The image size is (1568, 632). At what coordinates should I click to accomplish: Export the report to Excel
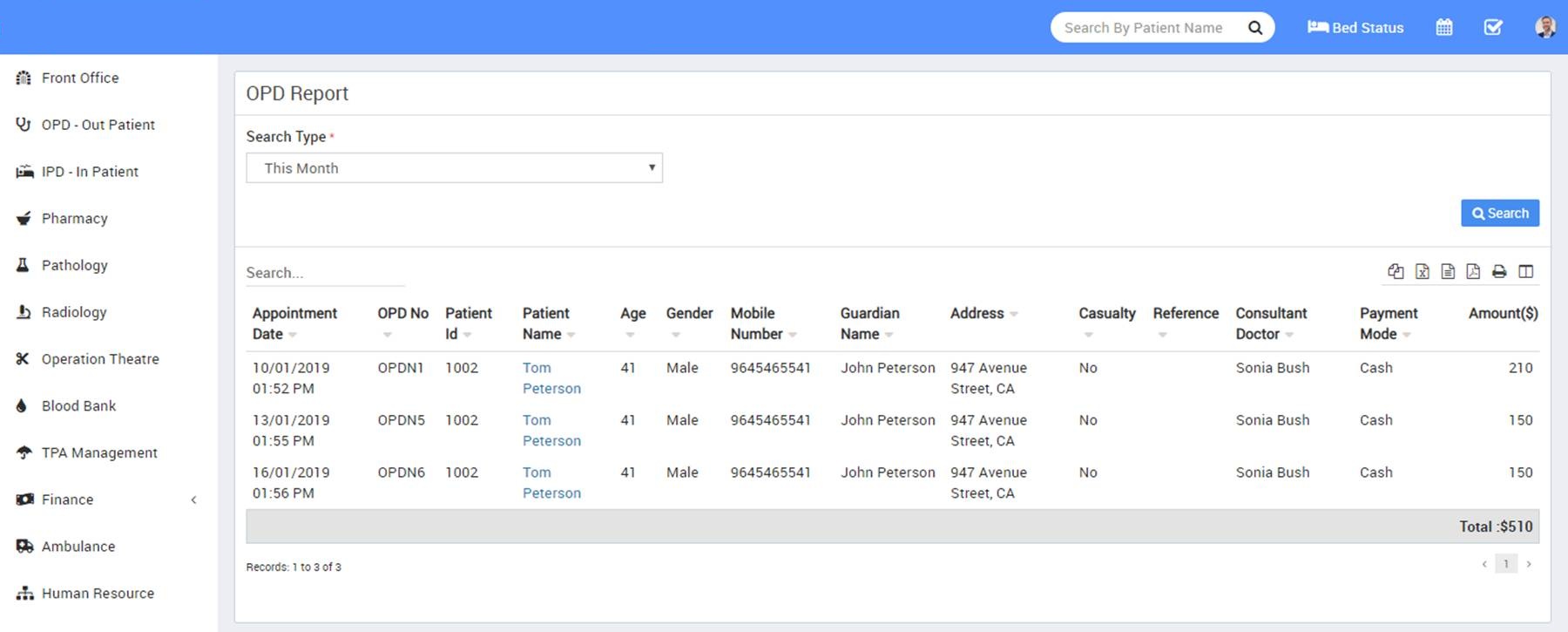coord(1422,271)
